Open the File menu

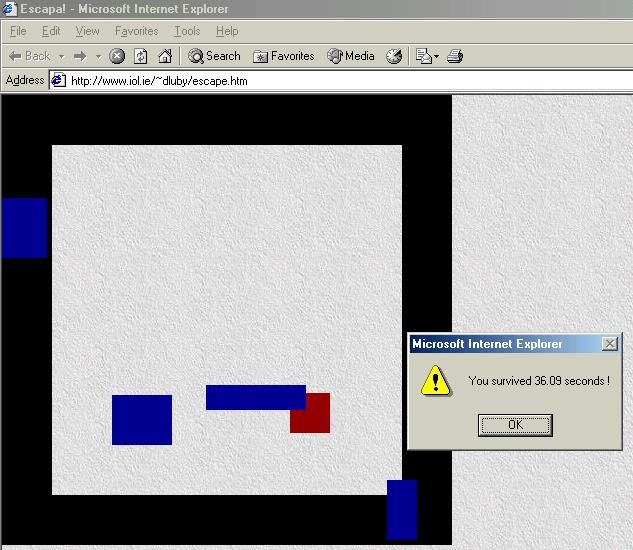coord(18,31)
